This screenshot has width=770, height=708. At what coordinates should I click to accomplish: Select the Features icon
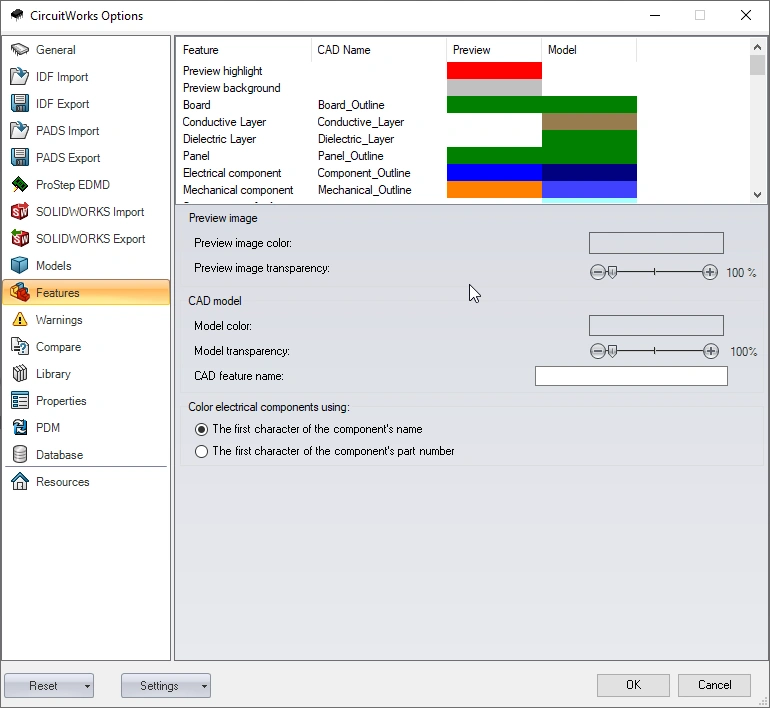click(x=20, y=293)
